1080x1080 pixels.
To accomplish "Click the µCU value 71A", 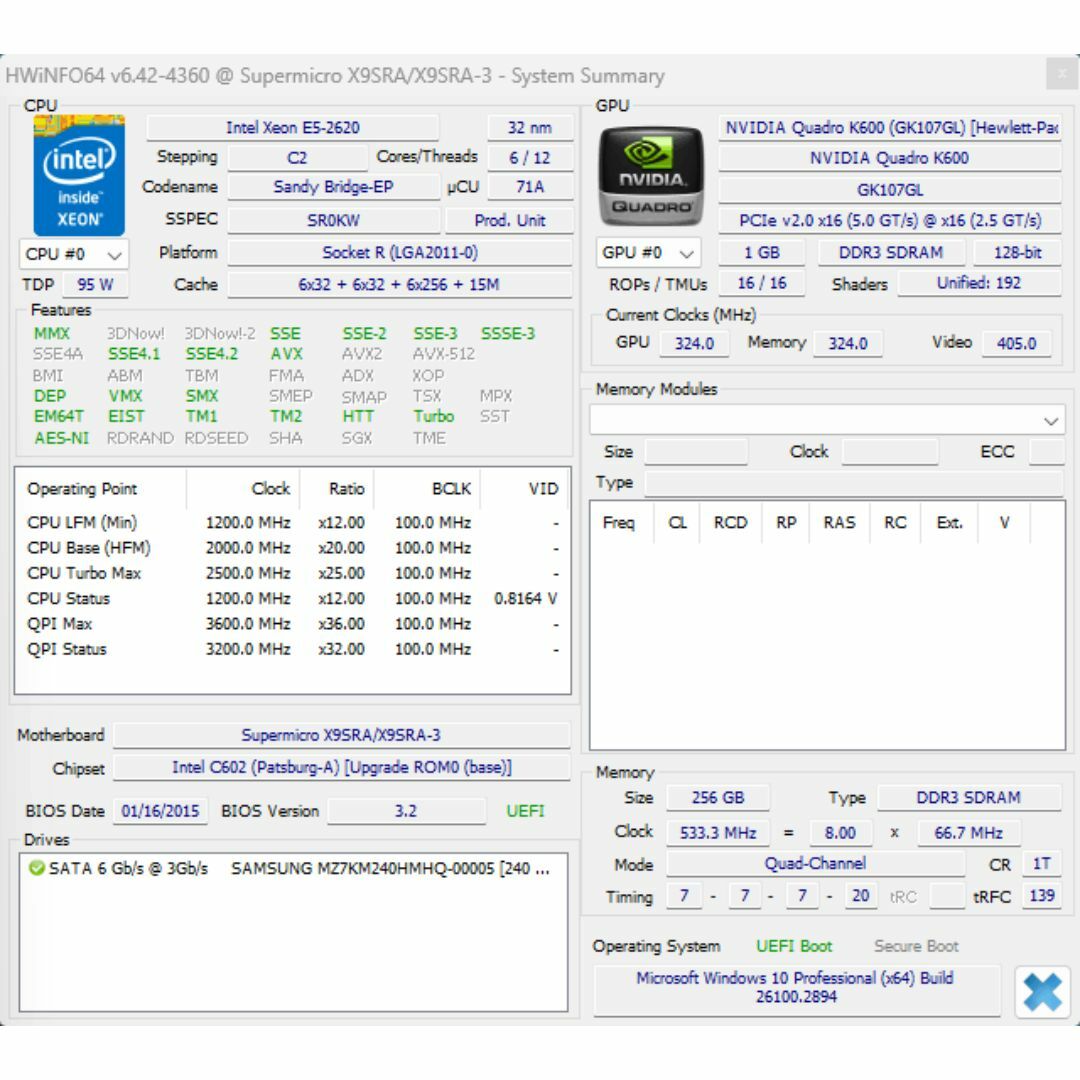I will click(x=530, y=187).
